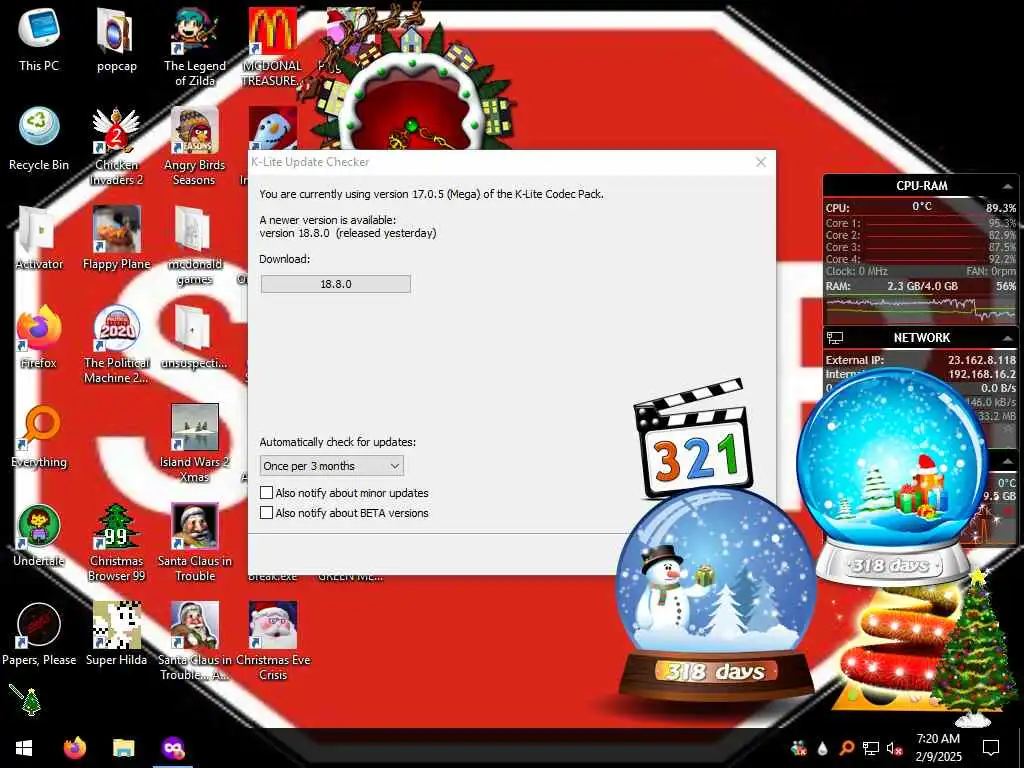The width and height of the screenshot is (1024, 768).
Task: Open the mcdonald games folder
Action: 195,246
